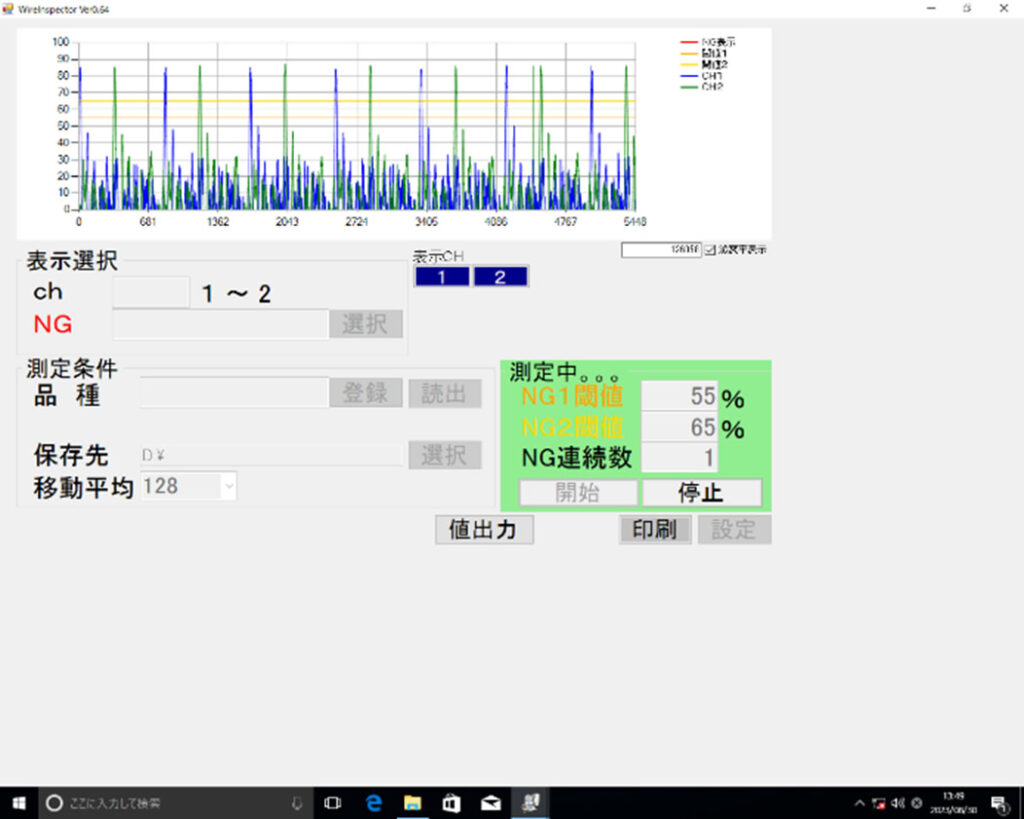The image size is (1024, 819).
Task: Show hidden system tray icons
Action: coord(859,803)
